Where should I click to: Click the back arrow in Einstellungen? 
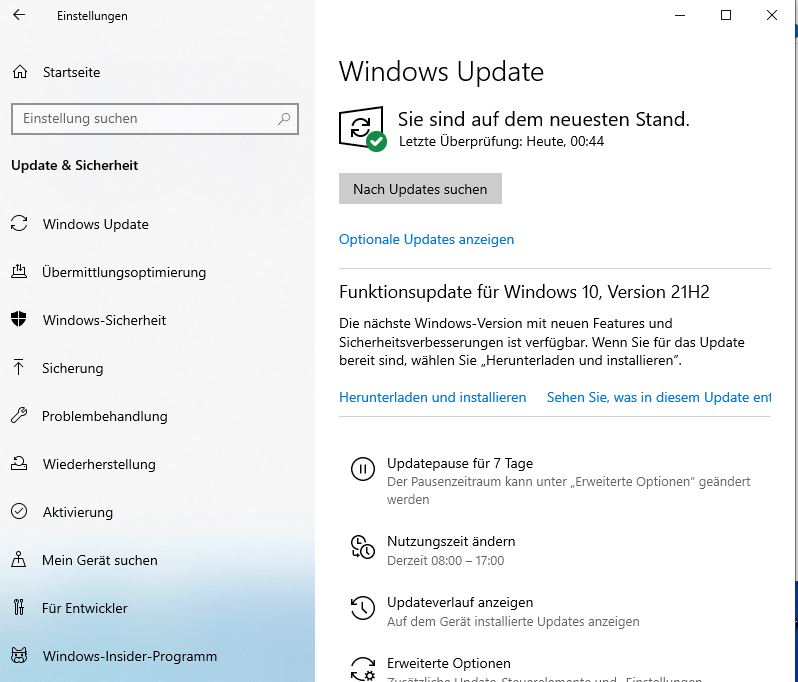[x=19, y=15]
